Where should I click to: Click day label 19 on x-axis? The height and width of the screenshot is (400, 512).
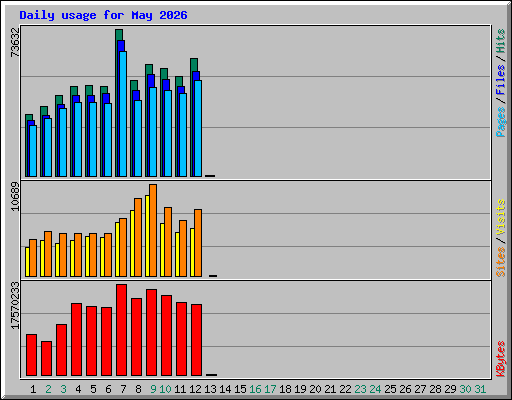pos(300,389)
